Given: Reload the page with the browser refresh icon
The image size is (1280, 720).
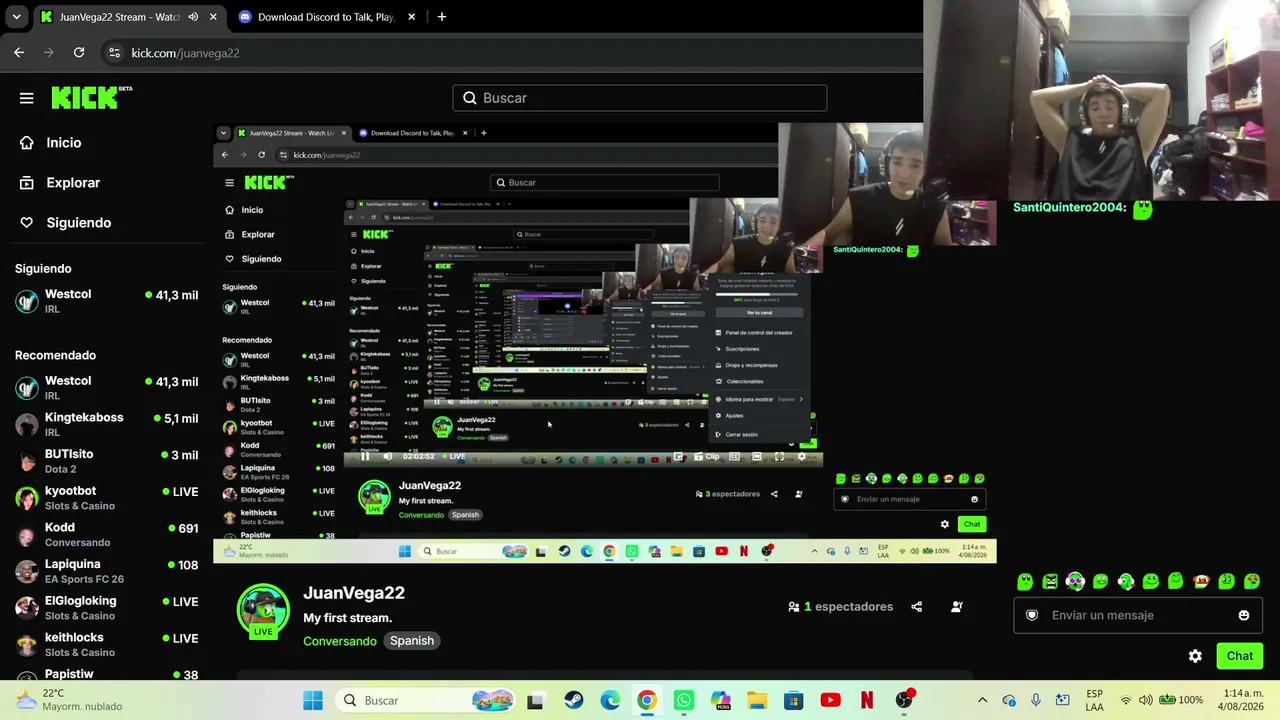Looking at the screenshot, I should [79, 53].
